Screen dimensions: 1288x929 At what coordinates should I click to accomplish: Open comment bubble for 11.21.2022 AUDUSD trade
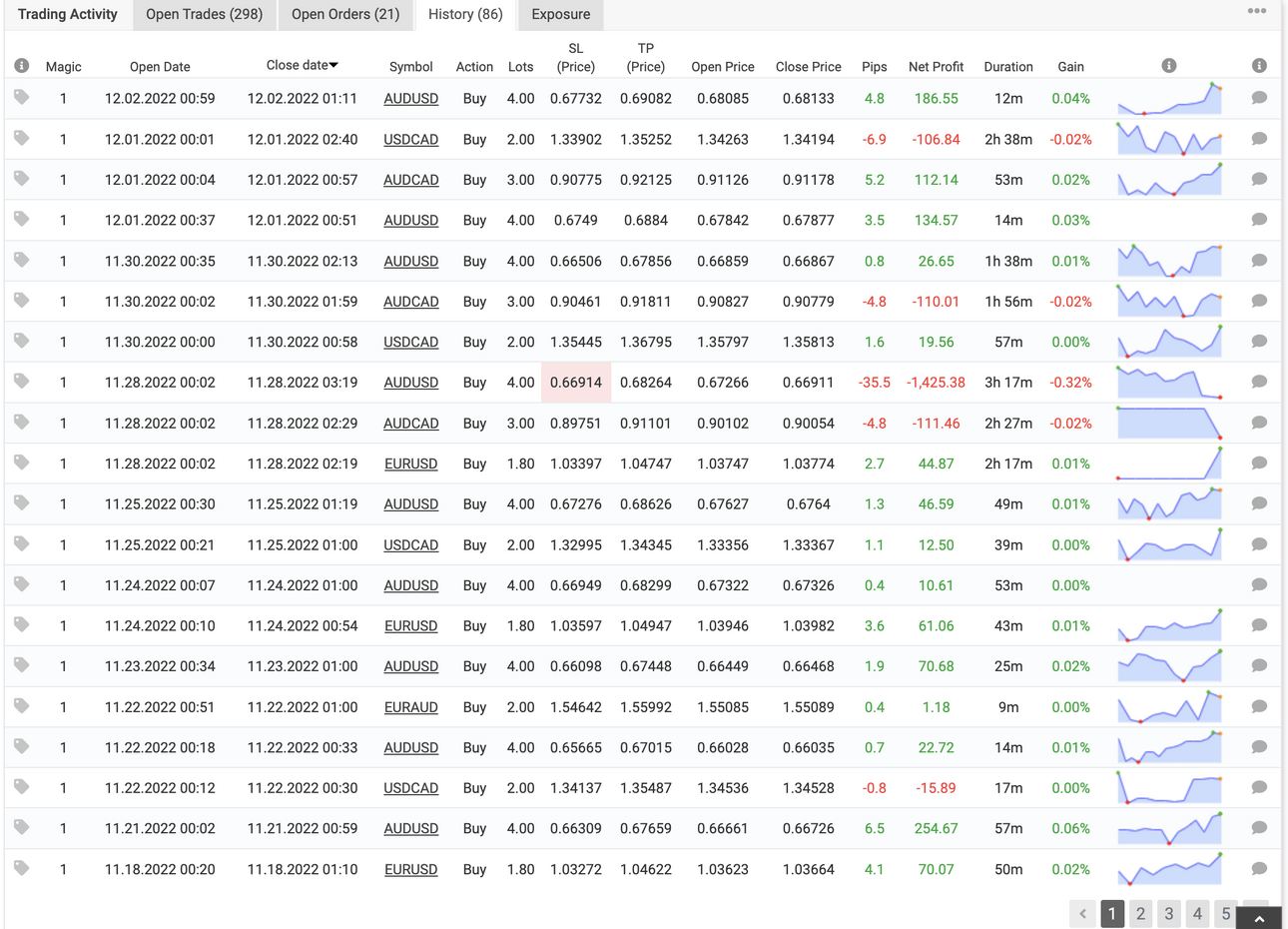[x=1259, y=827]
